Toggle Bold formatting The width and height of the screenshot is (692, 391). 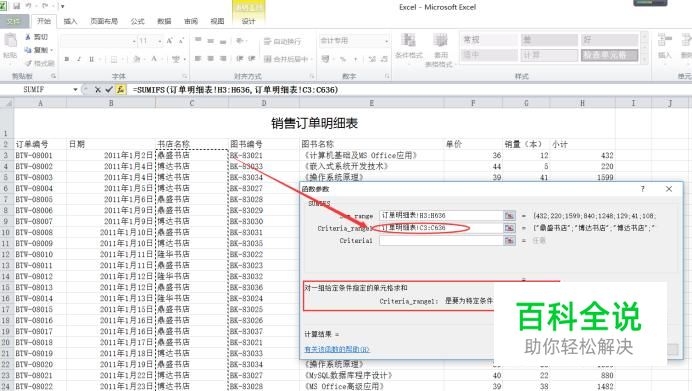click(67, 59)
